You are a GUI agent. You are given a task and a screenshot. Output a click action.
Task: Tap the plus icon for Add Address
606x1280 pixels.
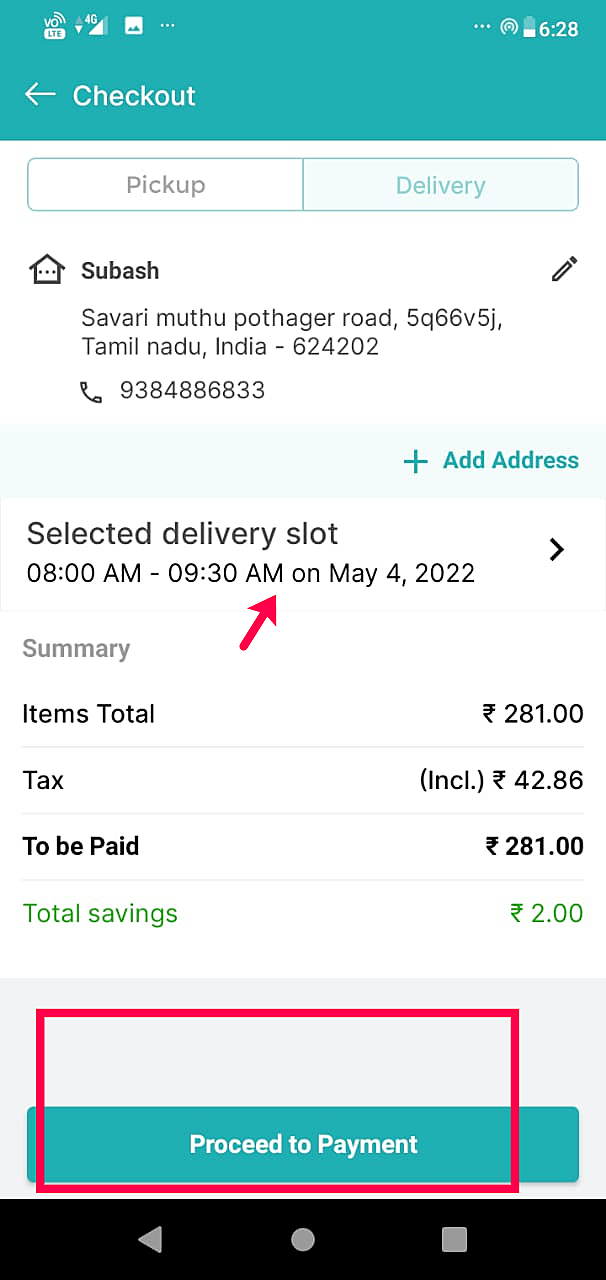coord(414,461)
